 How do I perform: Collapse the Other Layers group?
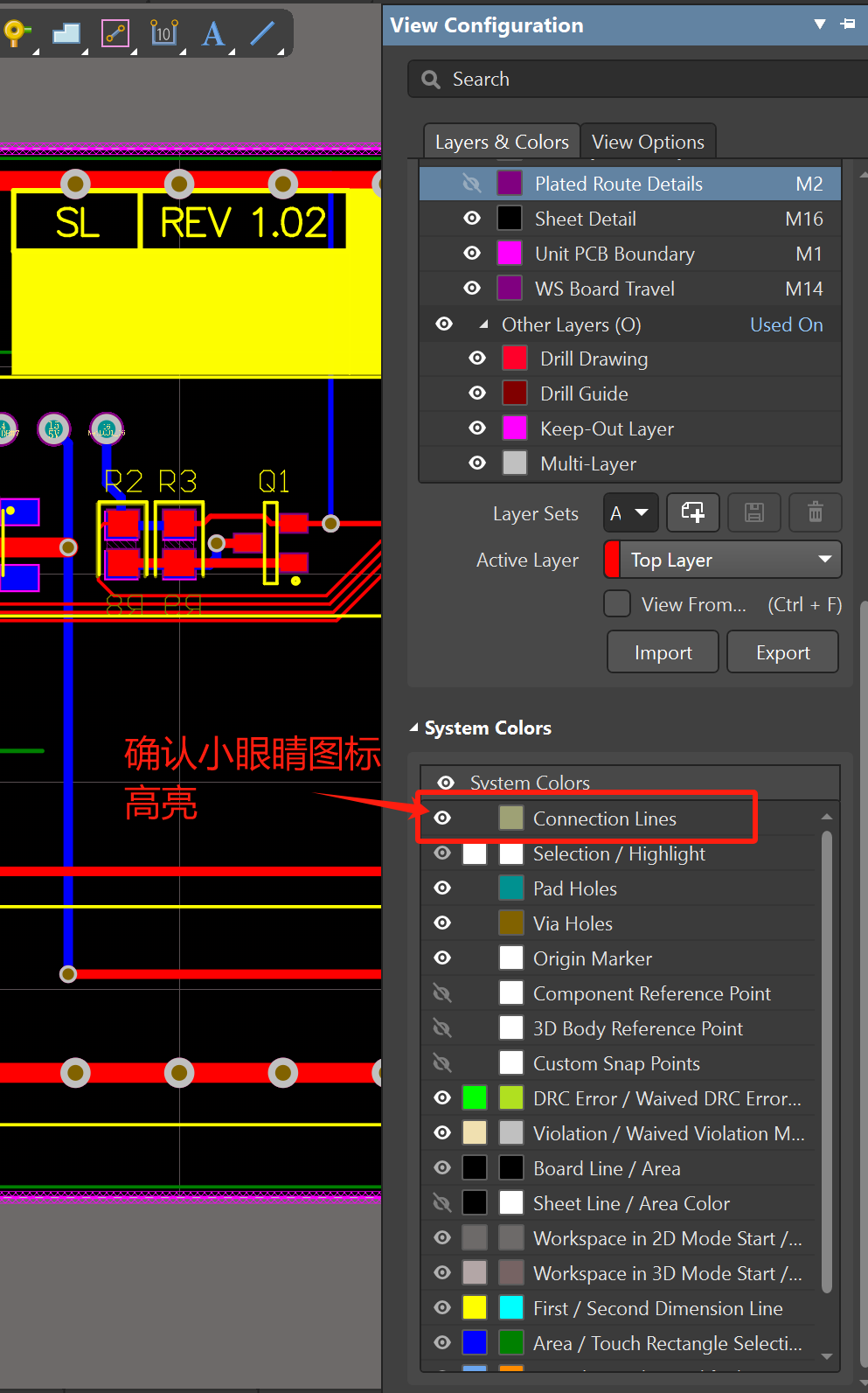point(483,324)
